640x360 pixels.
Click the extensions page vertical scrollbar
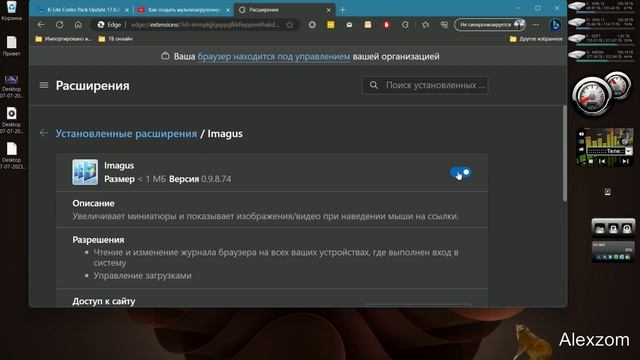pyautogui.click(x=564, y=153)
